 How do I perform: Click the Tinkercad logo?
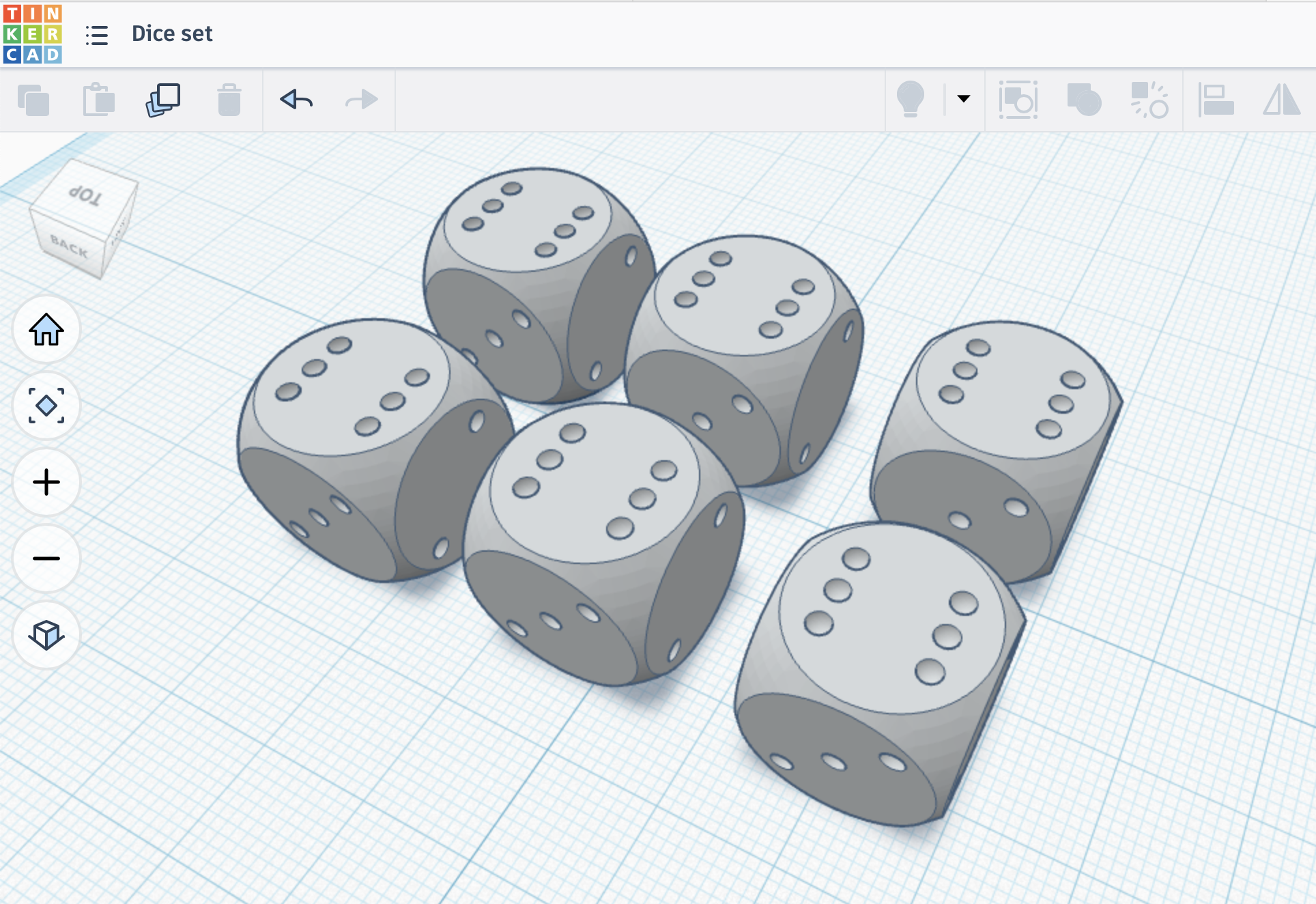tap(33, 34)
